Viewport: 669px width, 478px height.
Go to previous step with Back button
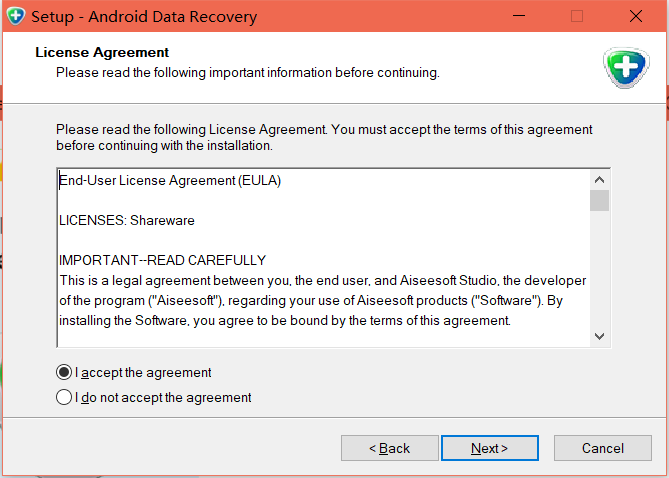390,448
